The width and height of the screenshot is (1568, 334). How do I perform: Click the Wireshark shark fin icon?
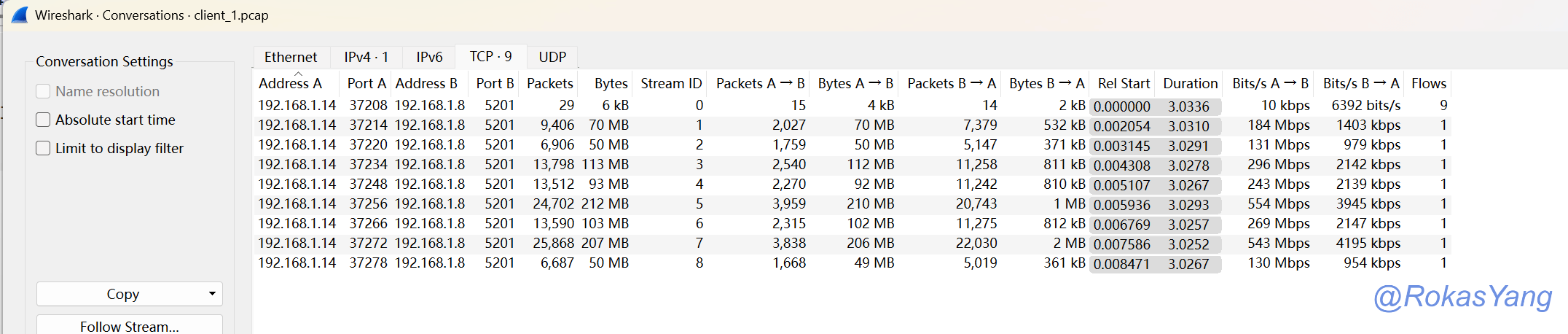[20, 15]
